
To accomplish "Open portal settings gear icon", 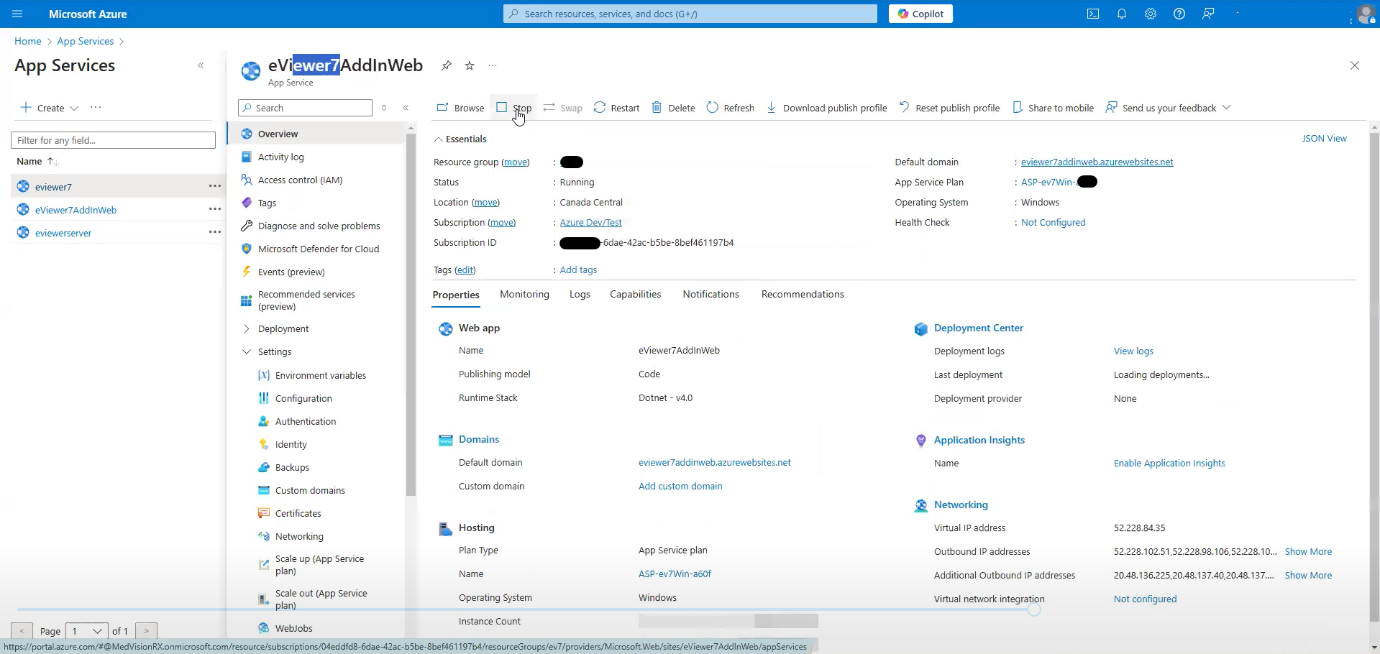I will point(1151,14).
